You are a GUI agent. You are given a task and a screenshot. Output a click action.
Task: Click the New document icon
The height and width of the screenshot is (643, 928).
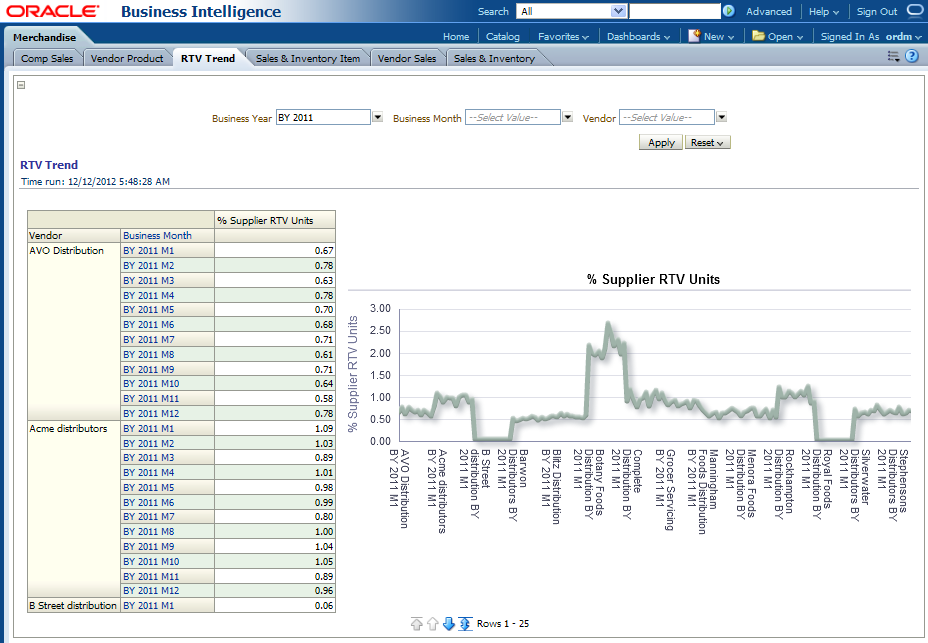click(694, 36)
